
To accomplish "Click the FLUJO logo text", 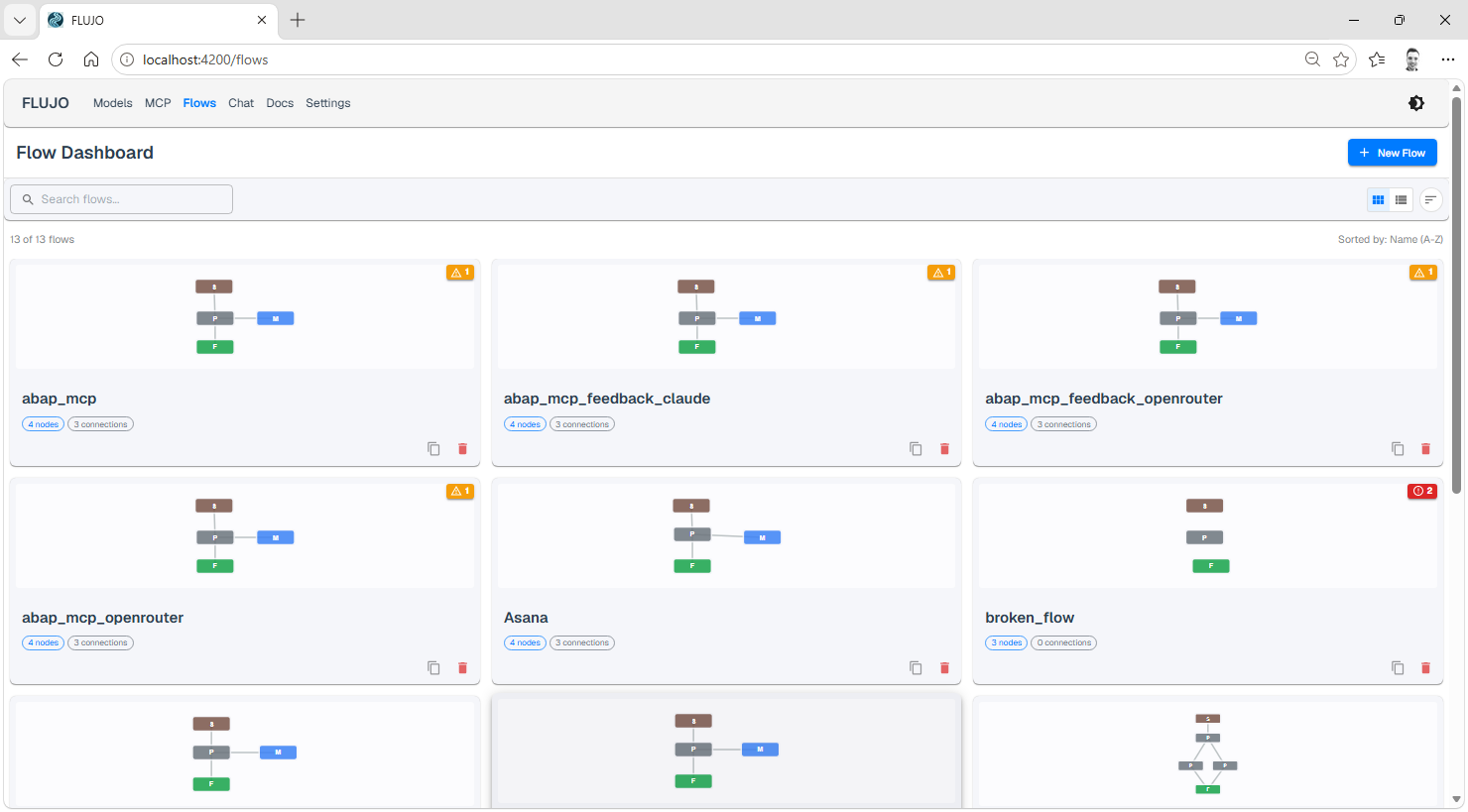I will point(46,103).
